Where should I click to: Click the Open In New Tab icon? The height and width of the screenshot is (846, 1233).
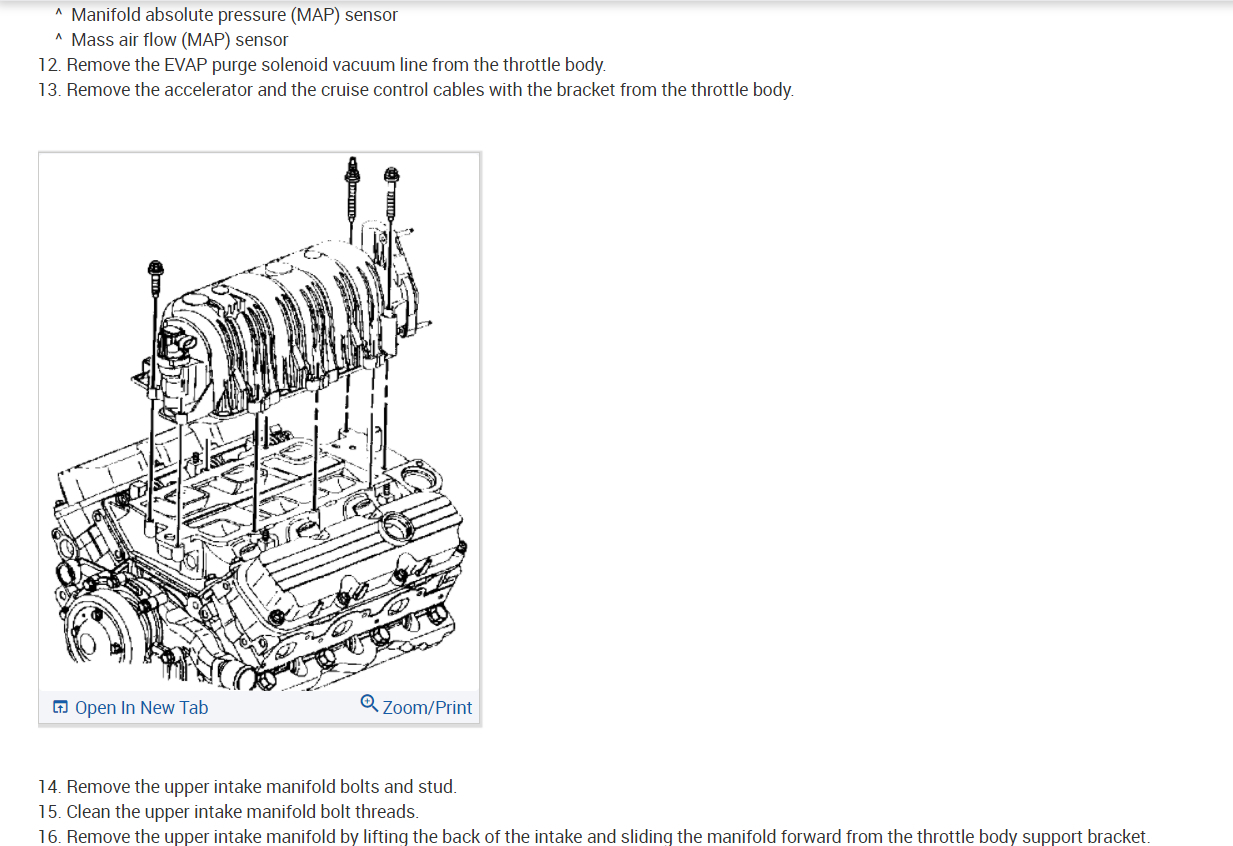(x=60, y=708)
